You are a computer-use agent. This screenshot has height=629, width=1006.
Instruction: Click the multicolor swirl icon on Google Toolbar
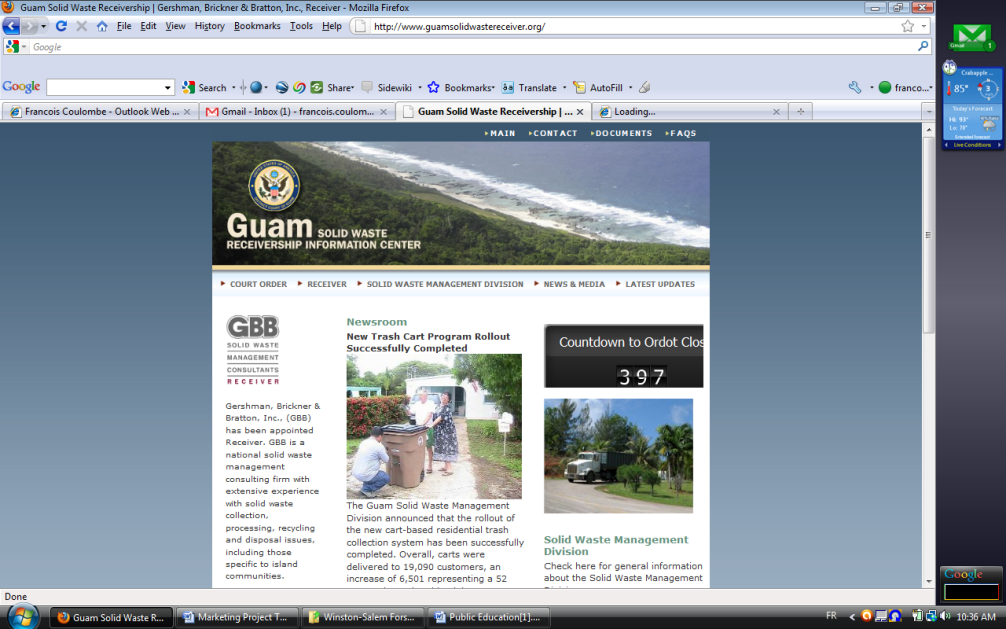point(299,87)
